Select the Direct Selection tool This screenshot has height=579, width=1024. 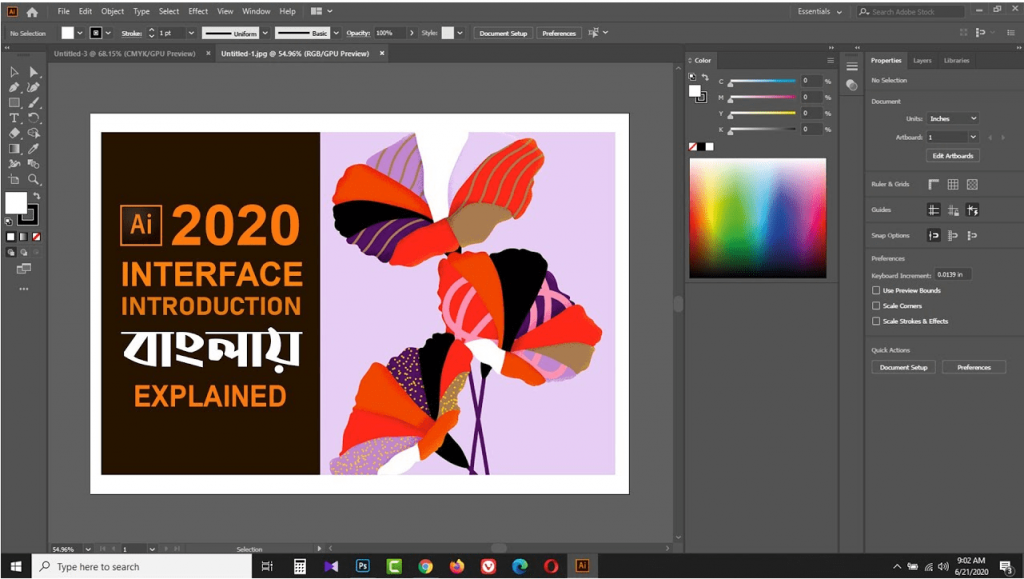pyautogui.click(x=33, y=72)
